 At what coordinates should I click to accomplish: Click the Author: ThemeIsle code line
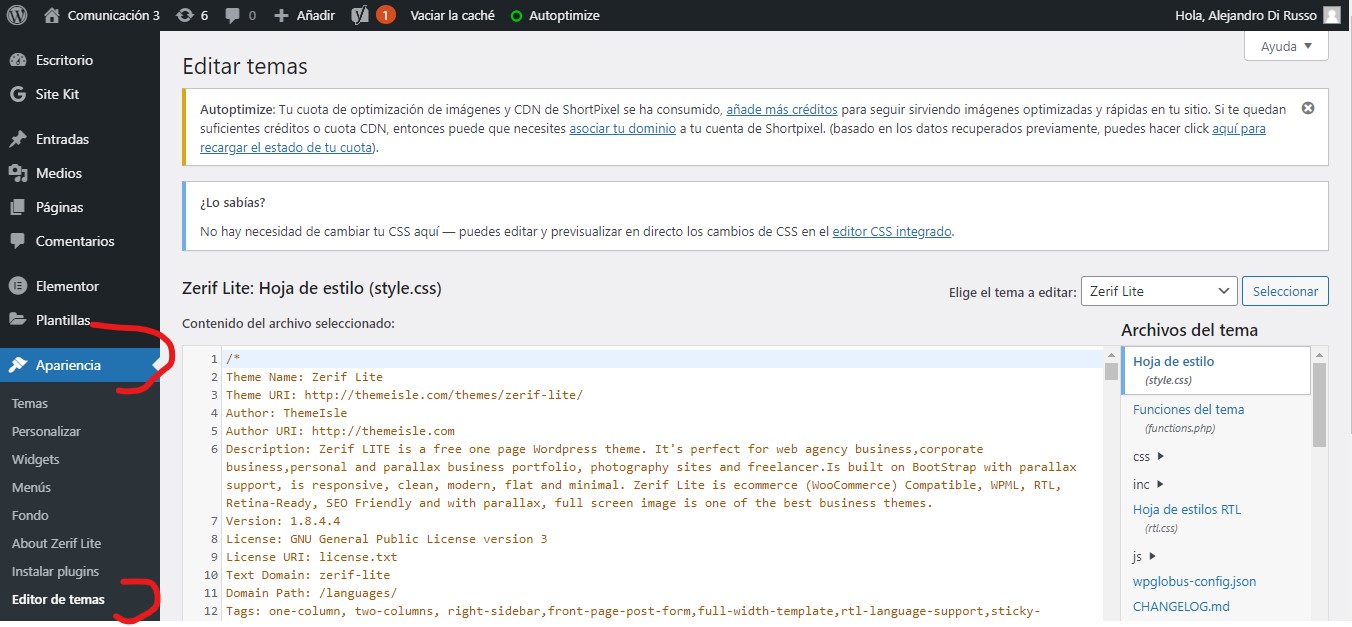[287, 413]
